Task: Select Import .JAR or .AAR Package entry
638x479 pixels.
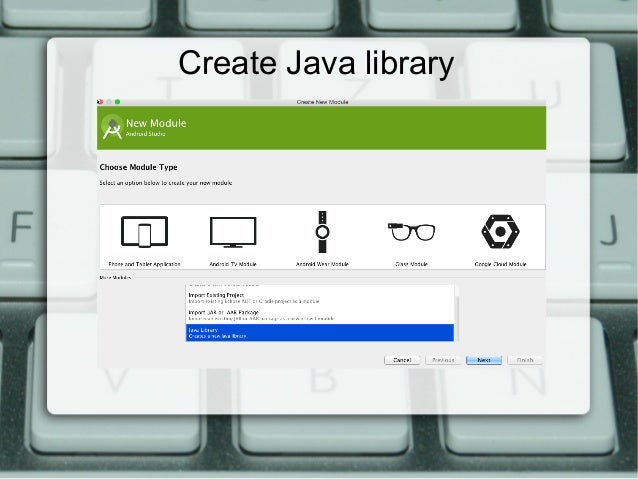Action: click(320, 315)
